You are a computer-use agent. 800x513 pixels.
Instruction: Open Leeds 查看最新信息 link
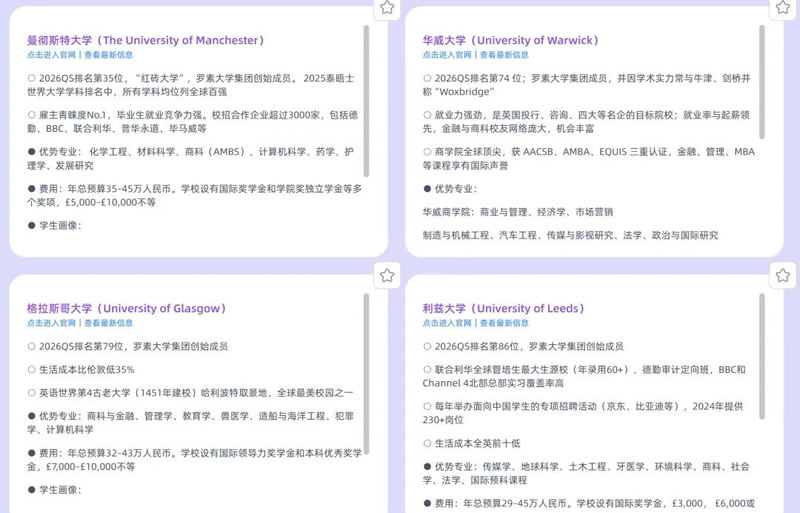click(x=504, y=323)
